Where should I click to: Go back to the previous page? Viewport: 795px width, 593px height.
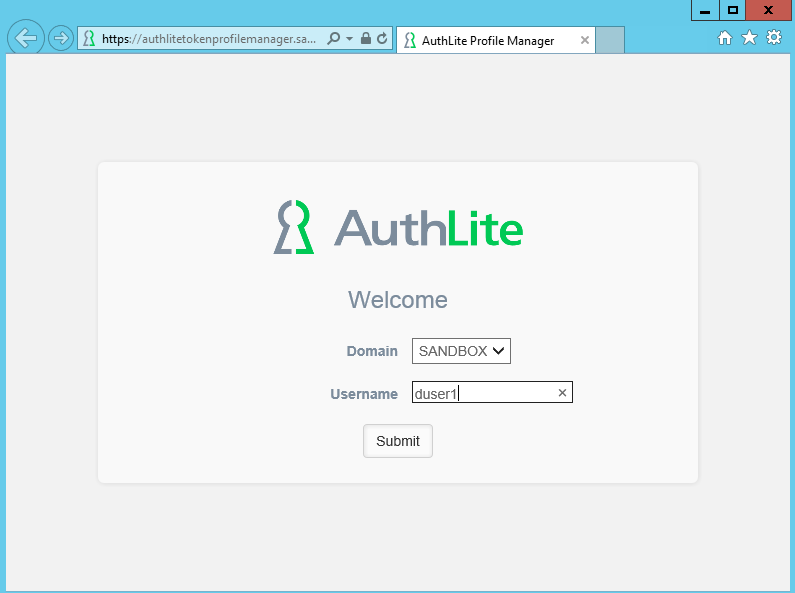tap(25, 37)
